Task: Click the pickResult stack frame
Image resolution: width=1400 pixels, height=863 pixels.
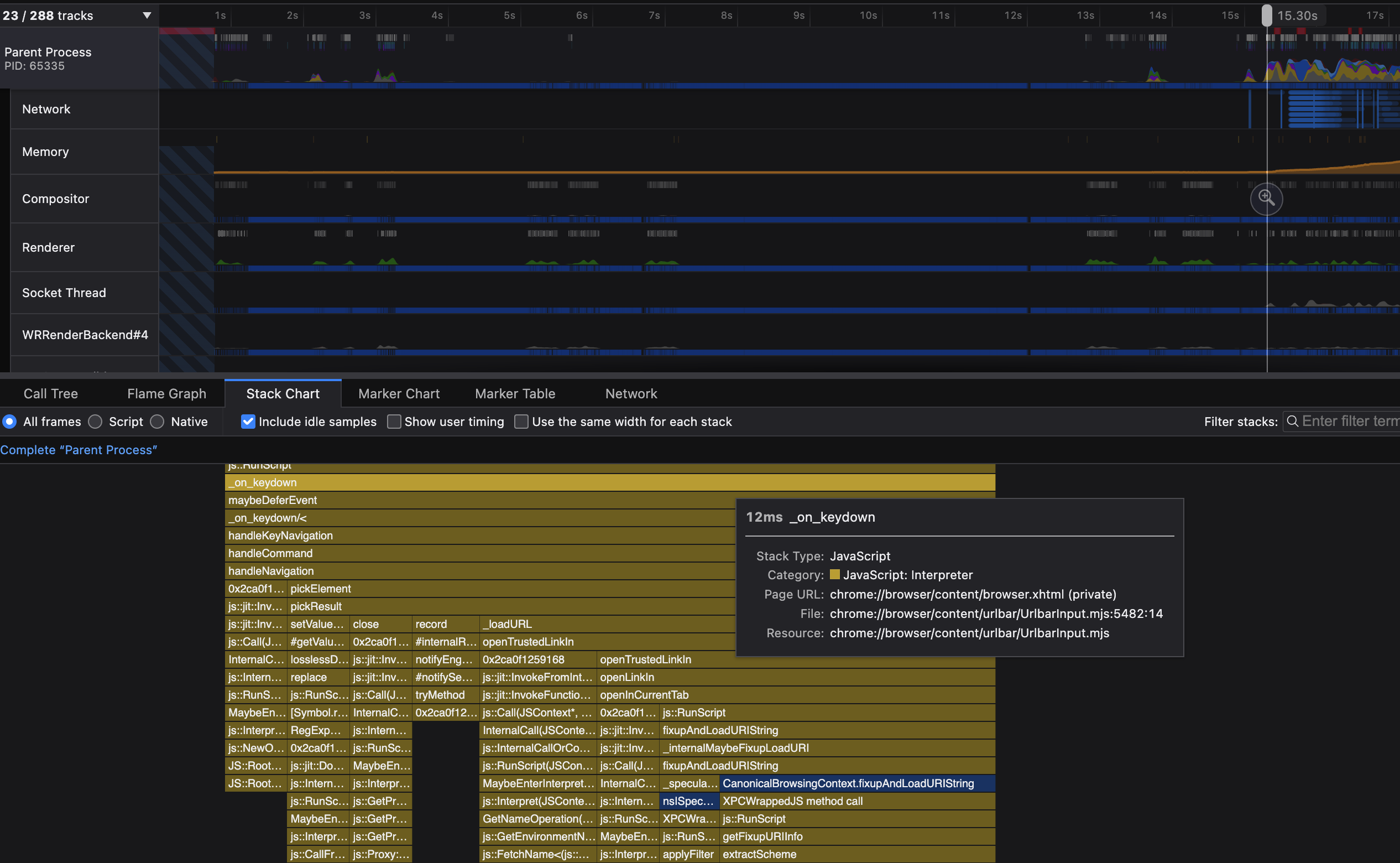Action: (511, 607)
